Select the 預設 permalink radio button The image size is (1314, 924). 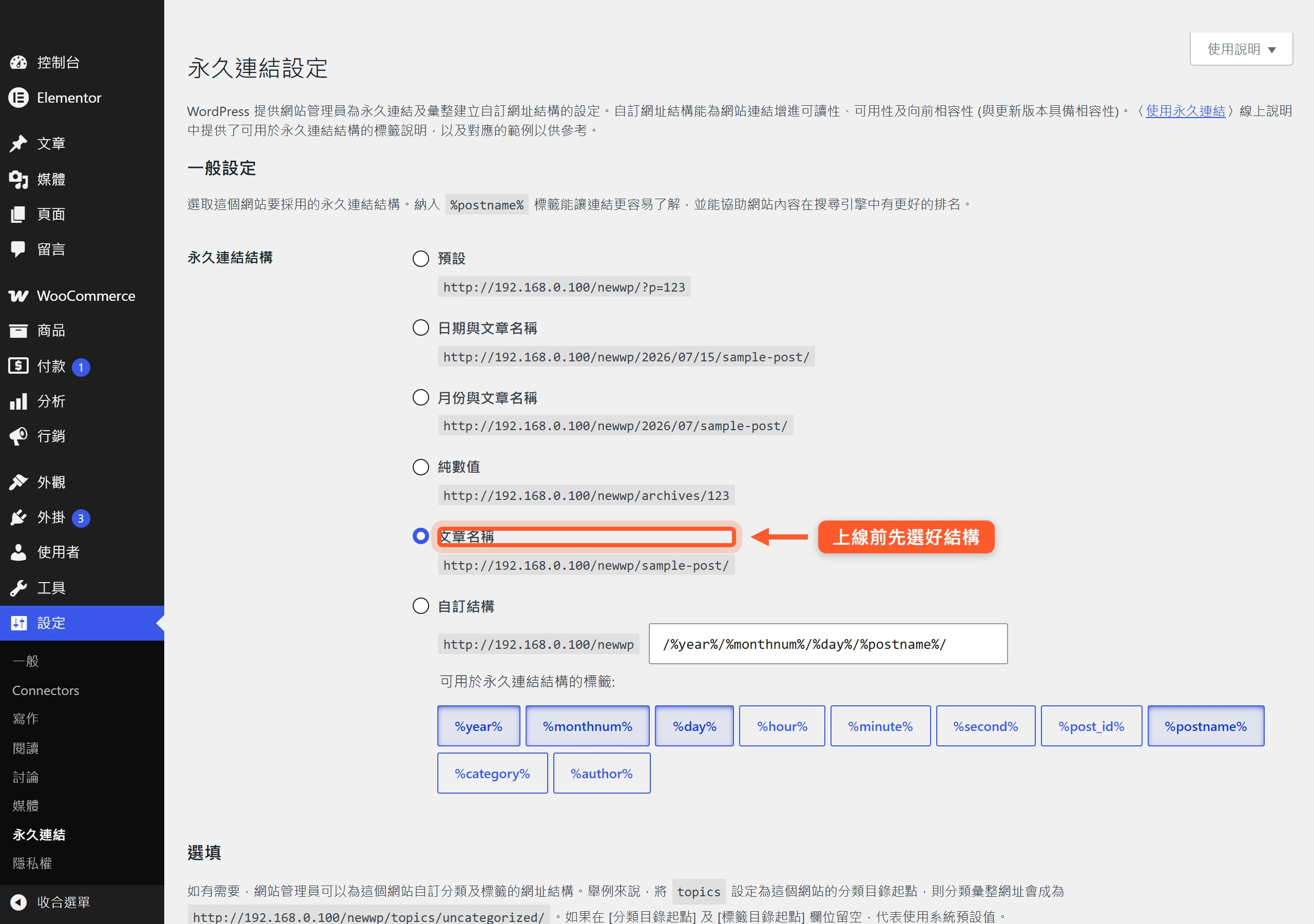pos(421,259)
